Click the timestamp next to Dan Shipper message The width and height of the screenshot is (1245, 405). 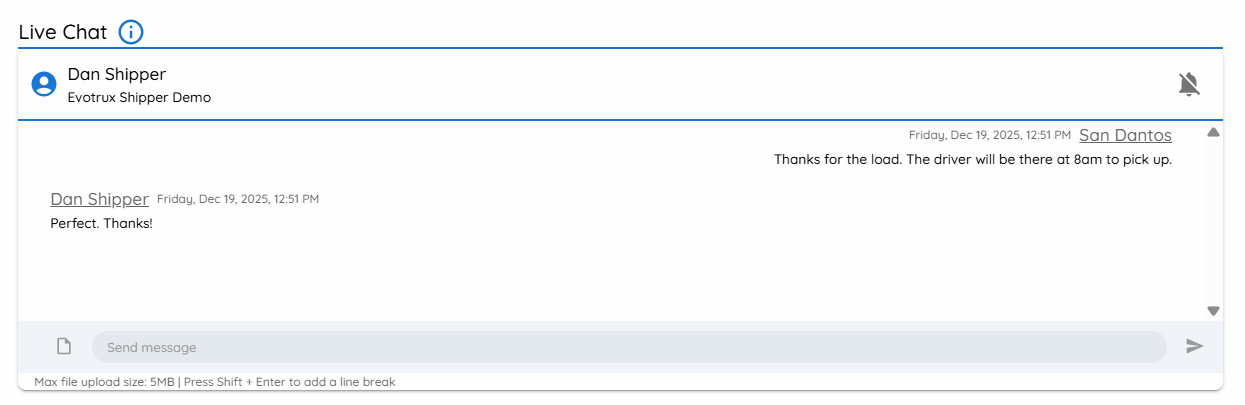click(x=238, y=199)
